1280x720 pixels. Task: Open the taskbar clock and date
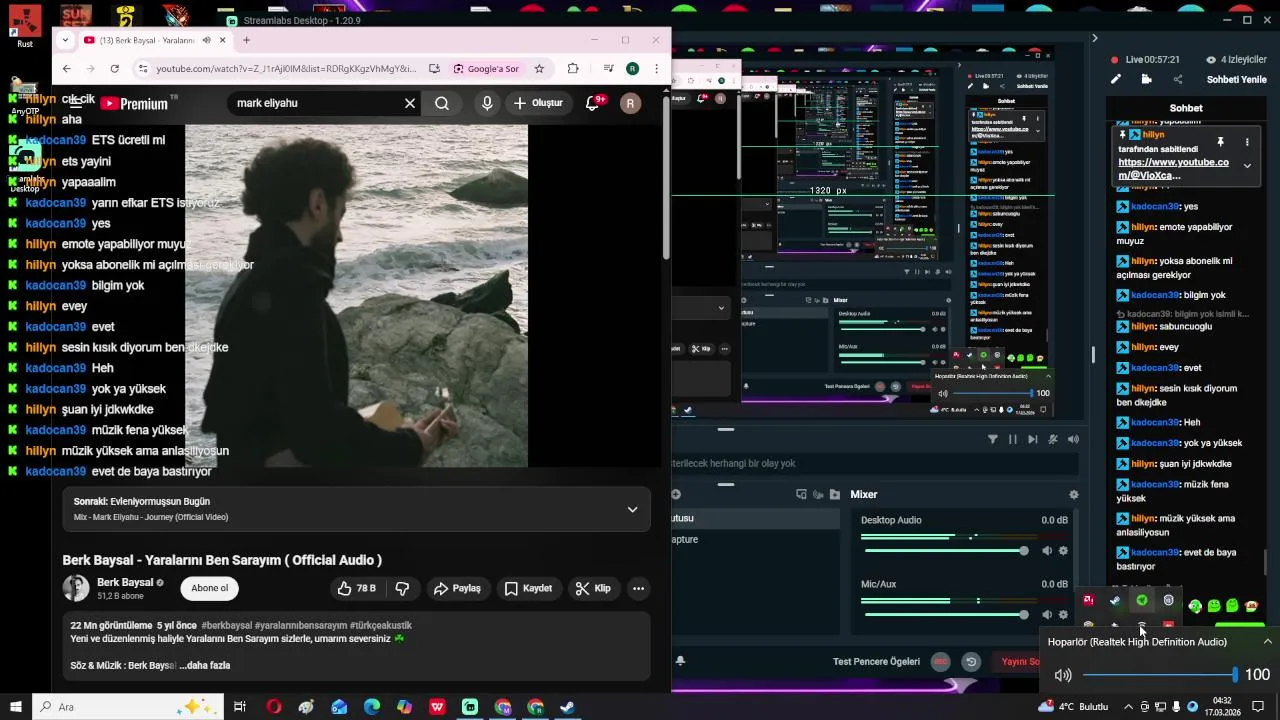coord(1222,707)
